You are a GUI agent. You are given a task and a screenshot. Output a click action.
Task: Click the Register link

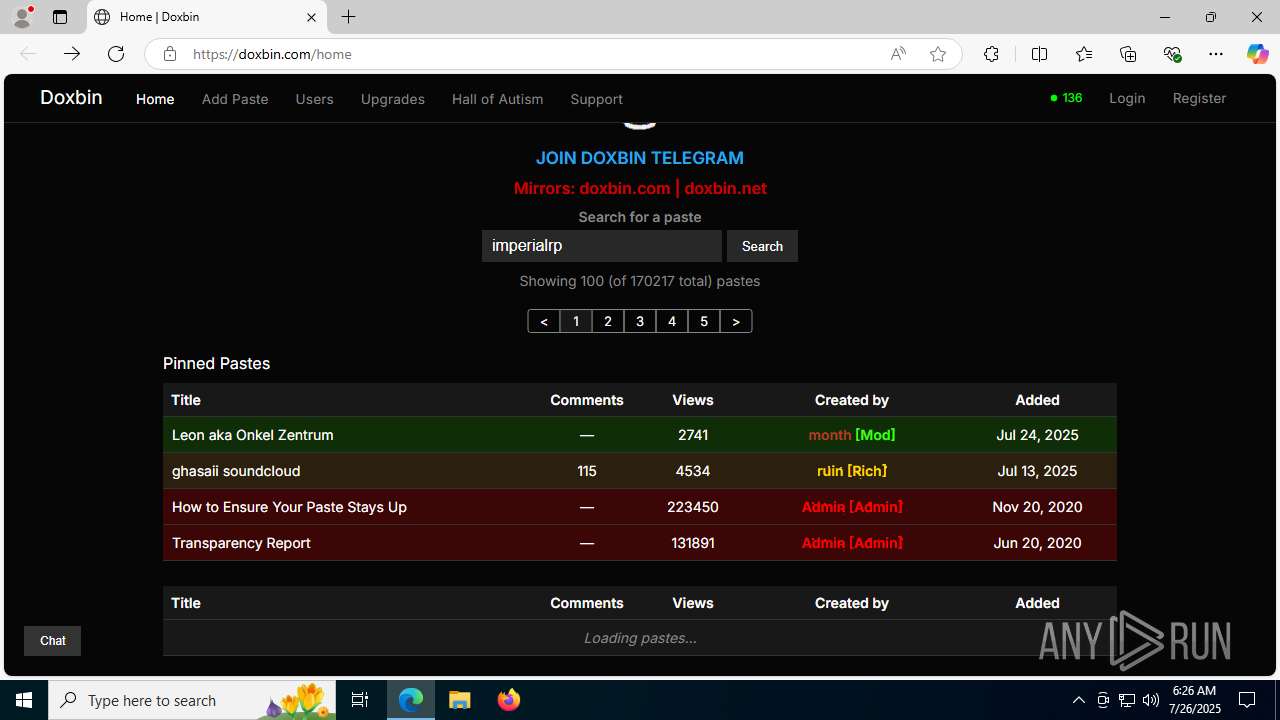pyautogui.click(x=1199, y=98)
